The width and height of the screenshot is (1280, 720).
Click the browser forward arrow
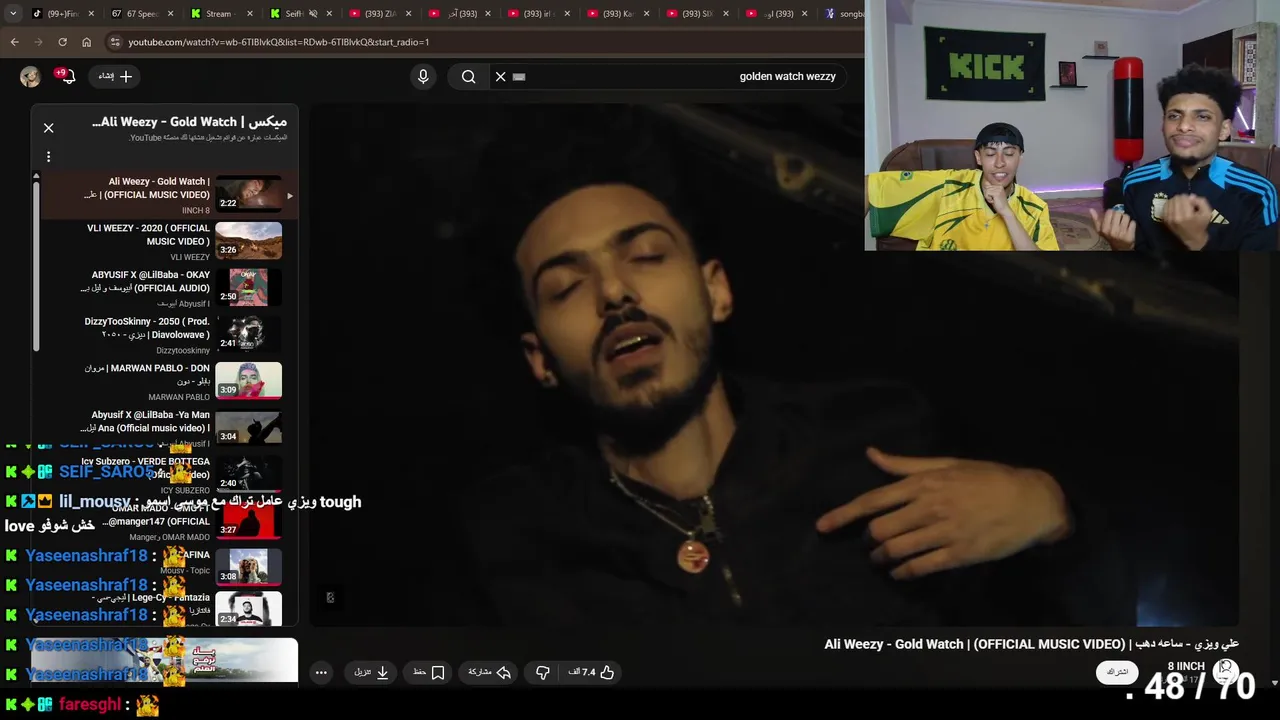tap(38, 42)
